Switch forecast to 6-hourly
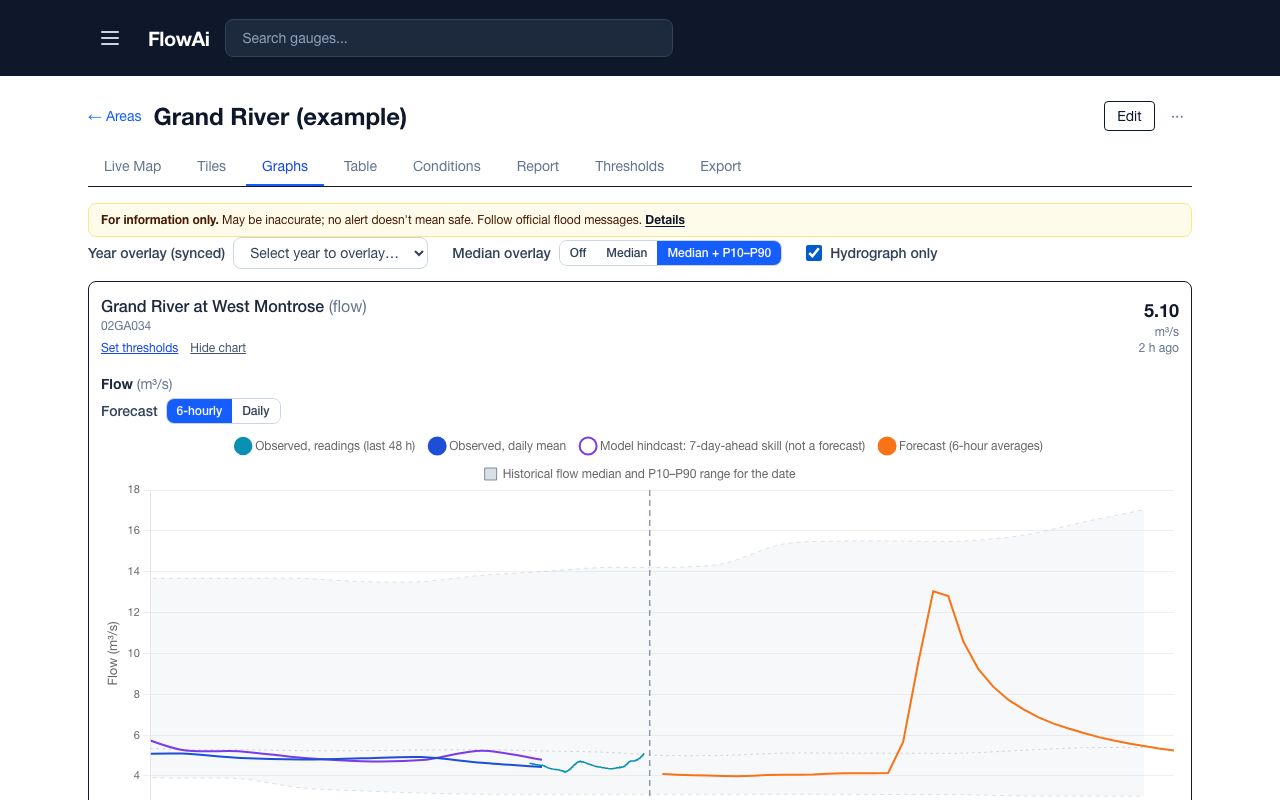This screenshot has height=800, width=1280. pos(199,411)
